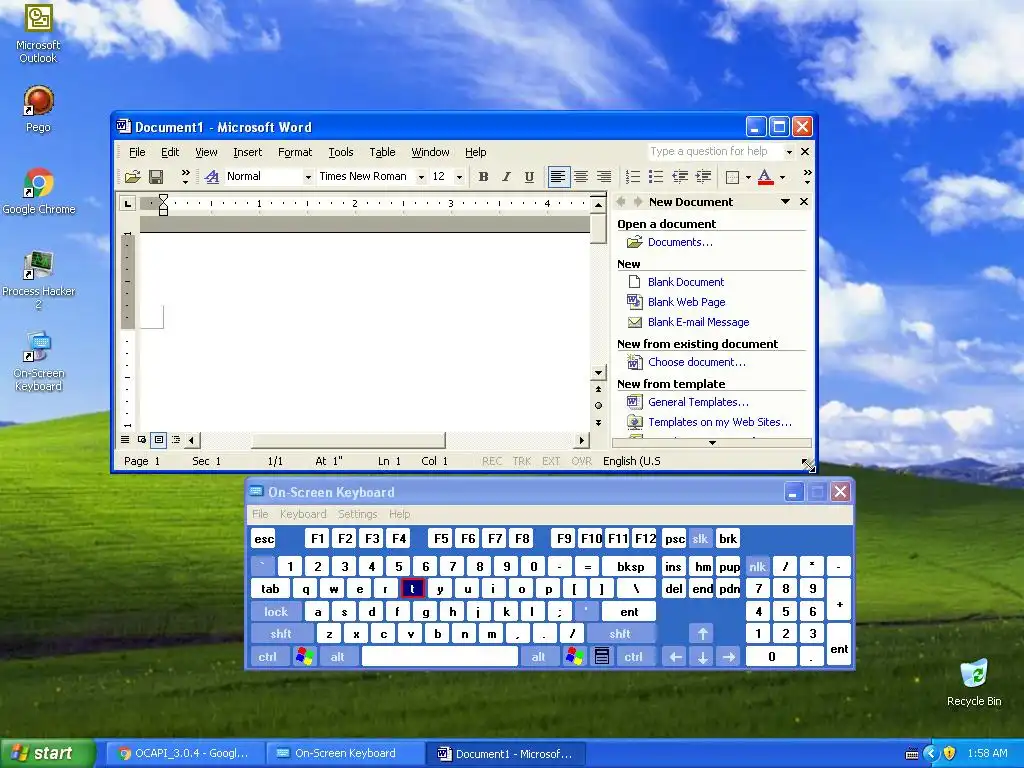Open the border style dropdown arrow
This screenshot has height=768, width=1024.
click(x=748, y=177)
